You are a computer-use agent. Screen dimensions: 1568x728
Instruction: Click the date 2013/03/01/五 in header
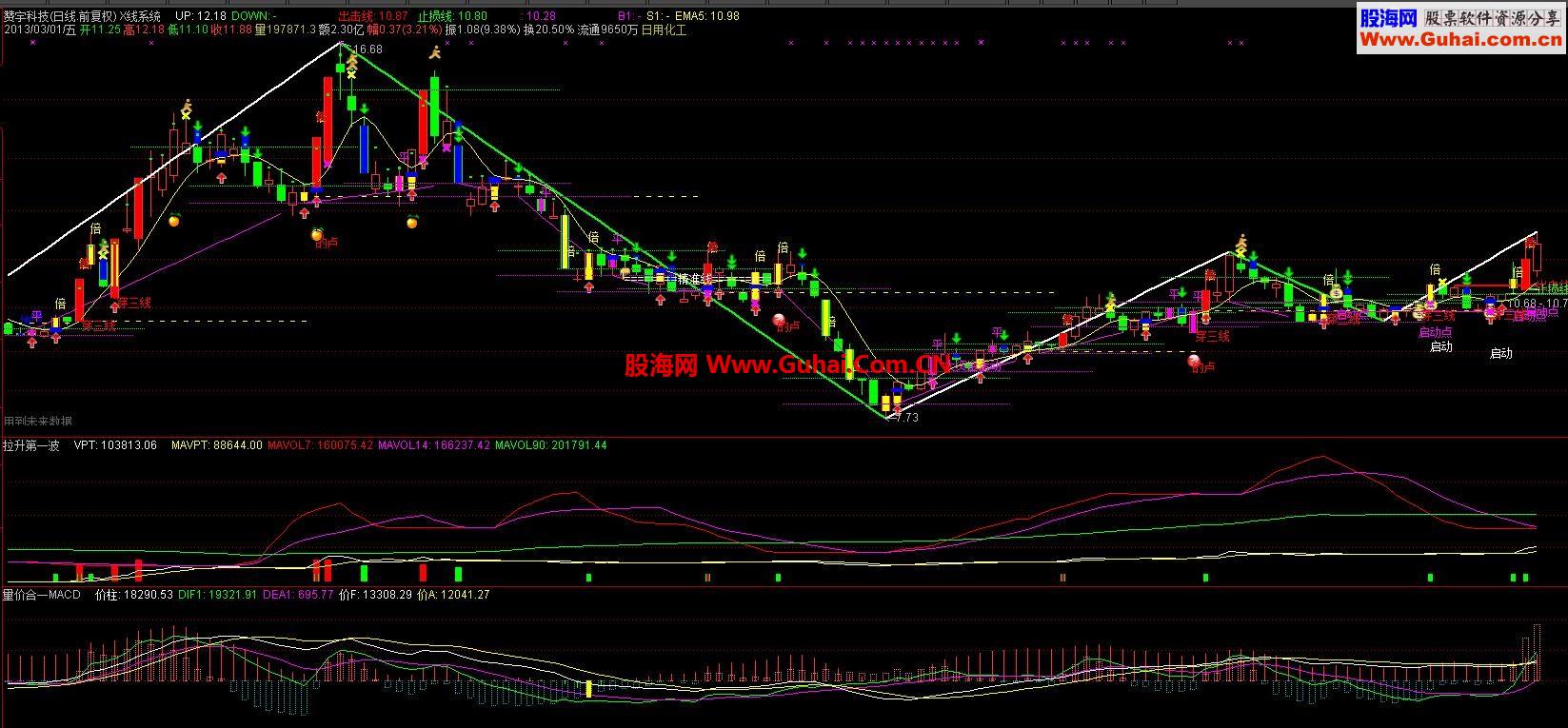click(x=40, y=30)
